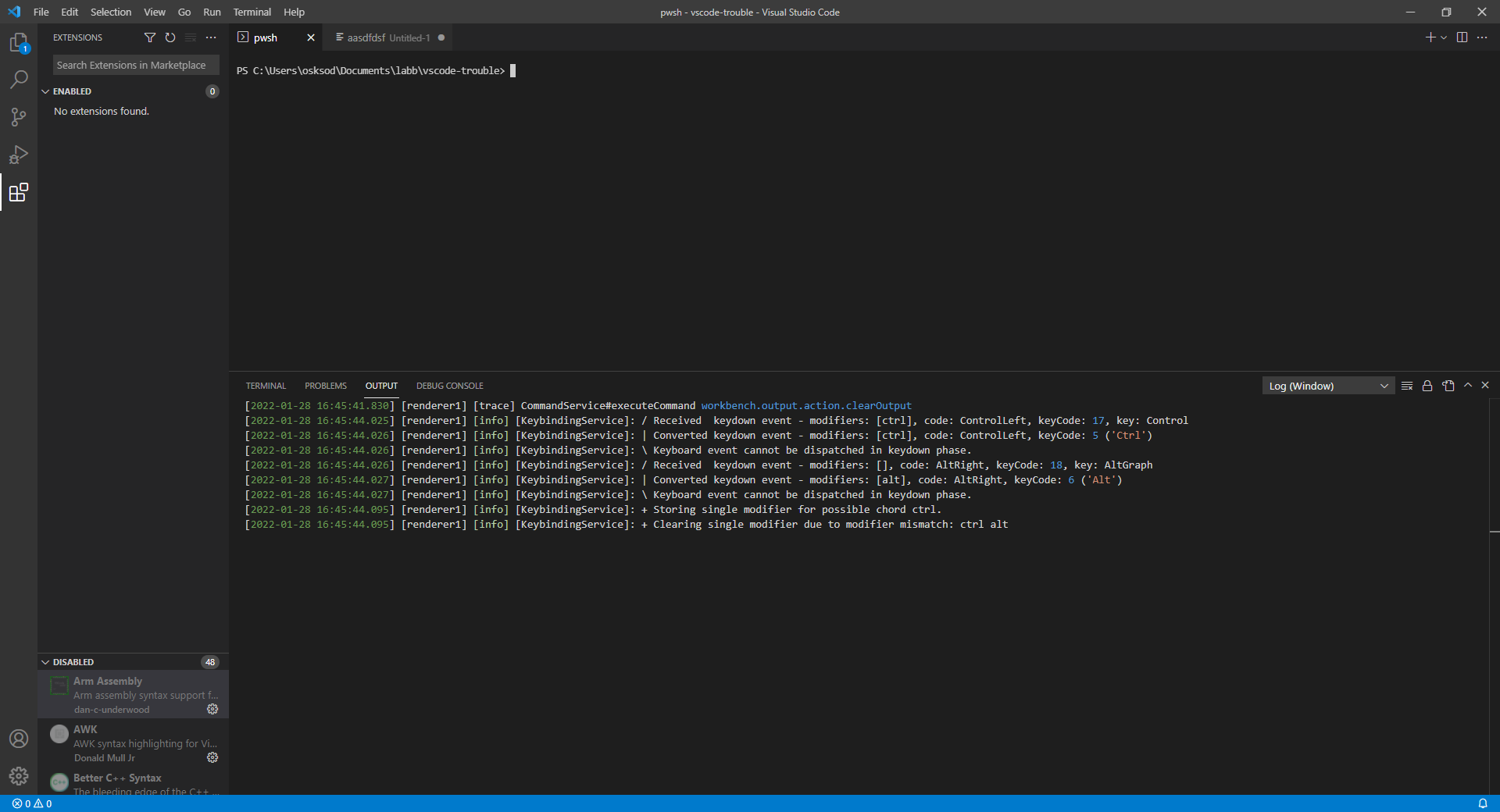Open the Manage settings gear
Image resolution: width=1500 pixels, height=812 pixels.
point(19,777)
